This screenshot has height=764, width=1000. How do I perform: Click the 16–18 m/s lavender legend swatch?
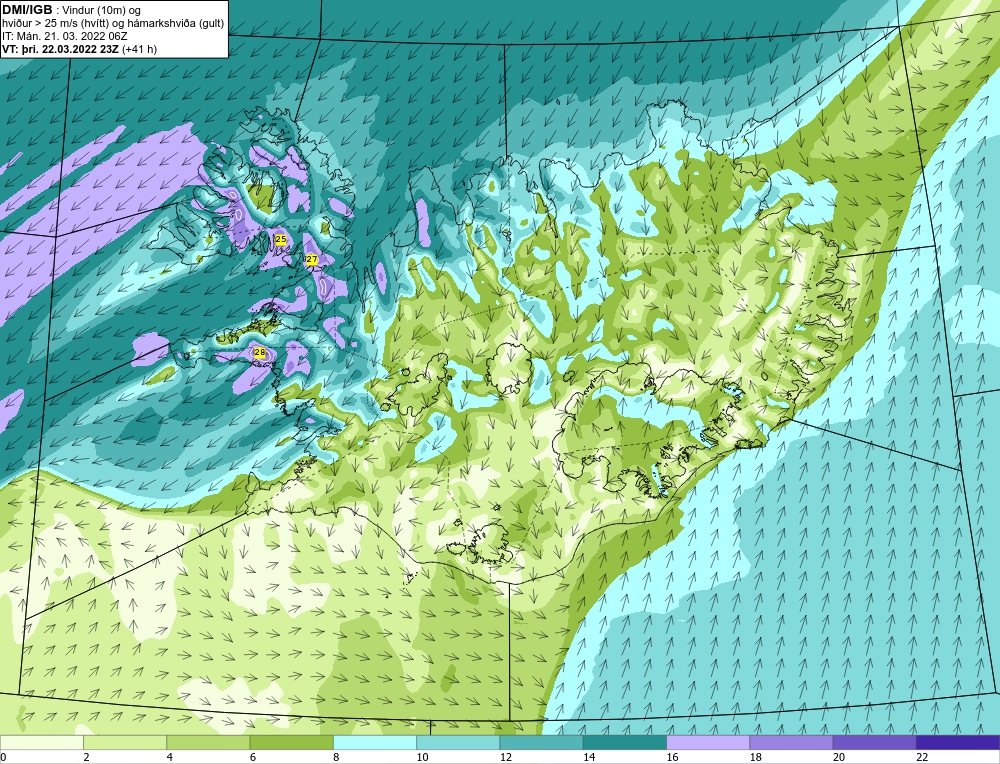coord(708,742)
